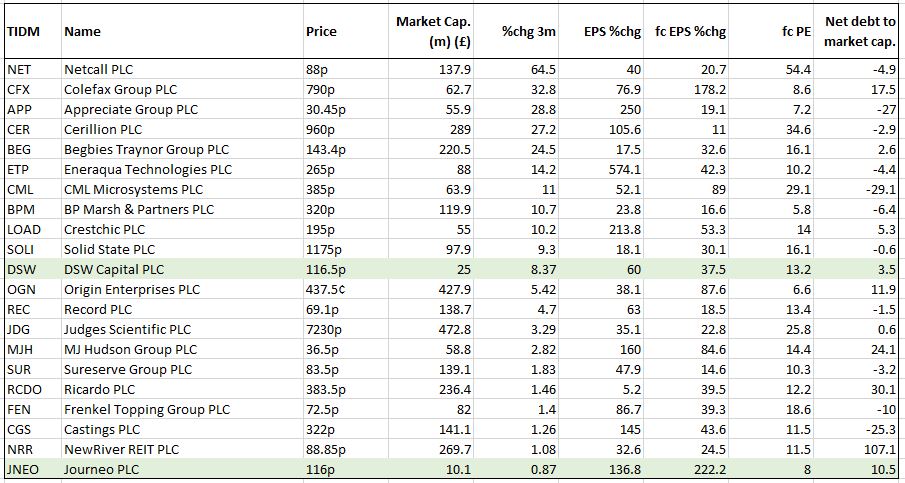The image size is (905, 483).
Task: Click Castings PLC name cell
Action: coord(102,429)
